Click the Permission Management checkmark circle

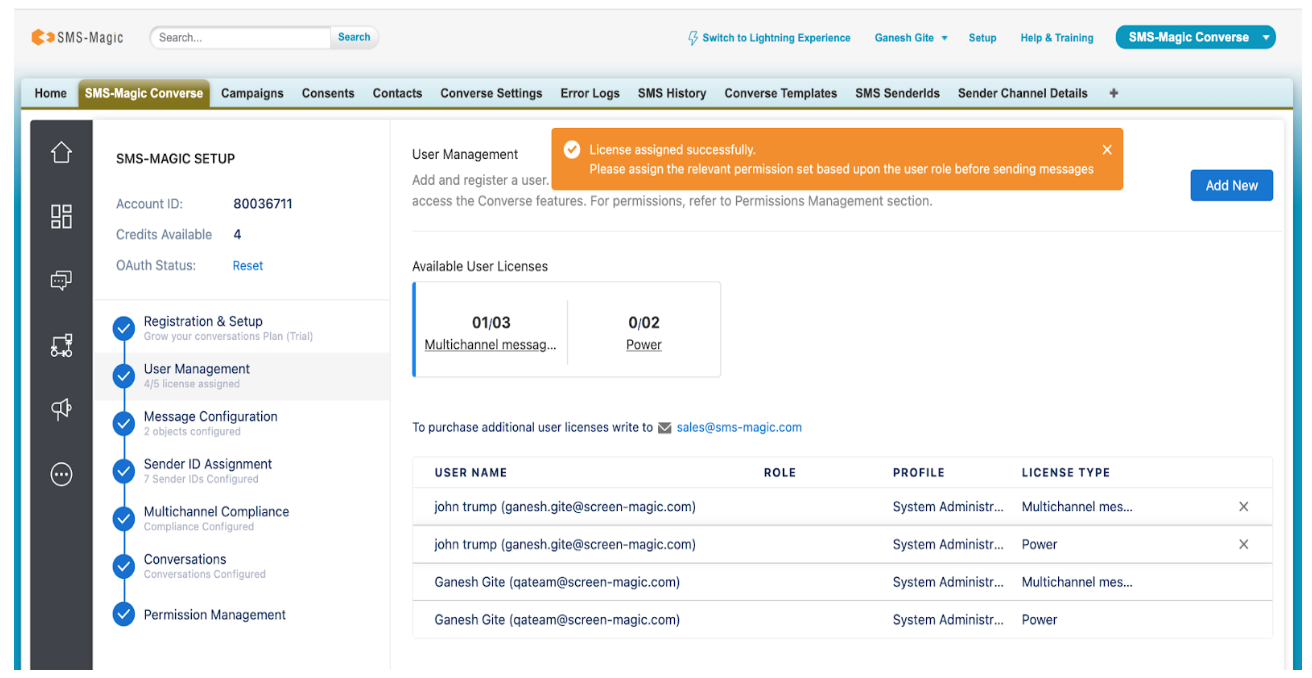pyautogui.click(x=124, y=614)
